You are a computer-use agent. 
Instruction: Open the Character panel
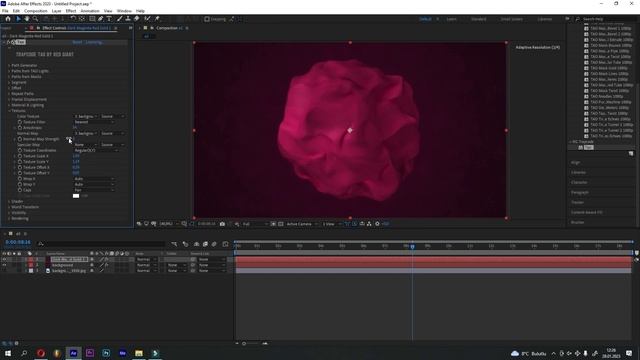click(579, 182)
